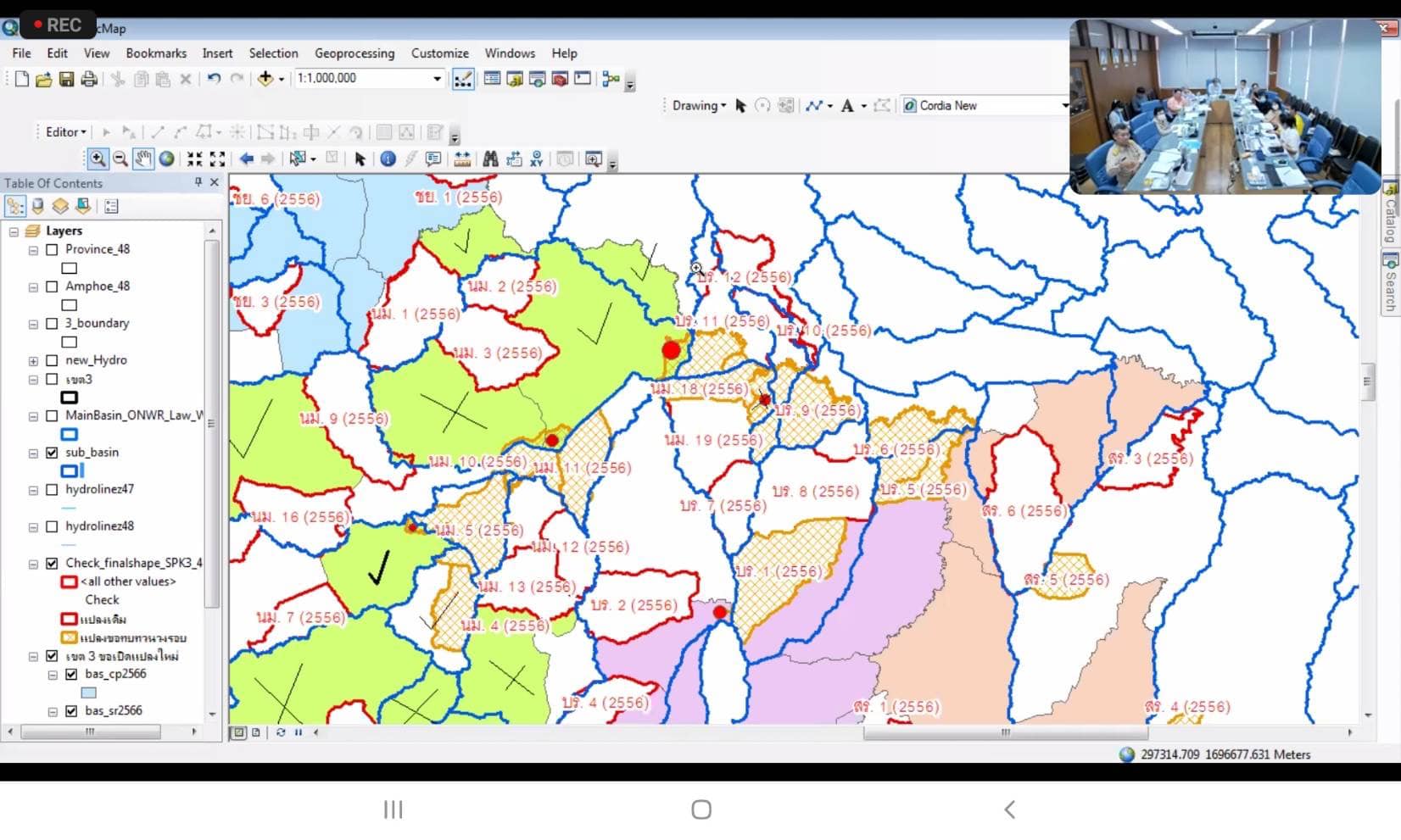Click the Add Data button icon
1401x840 pixels.
[x=265, y=79]
